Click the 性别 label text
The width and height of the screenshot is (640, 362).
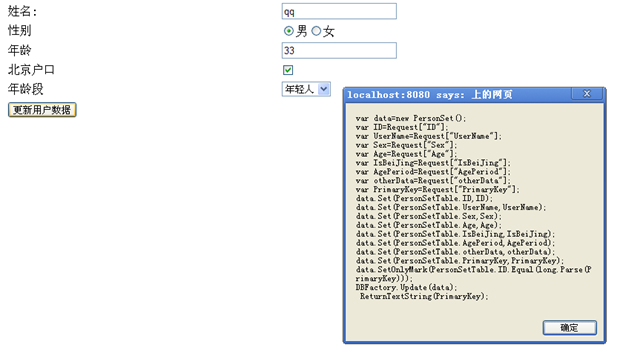19,31
